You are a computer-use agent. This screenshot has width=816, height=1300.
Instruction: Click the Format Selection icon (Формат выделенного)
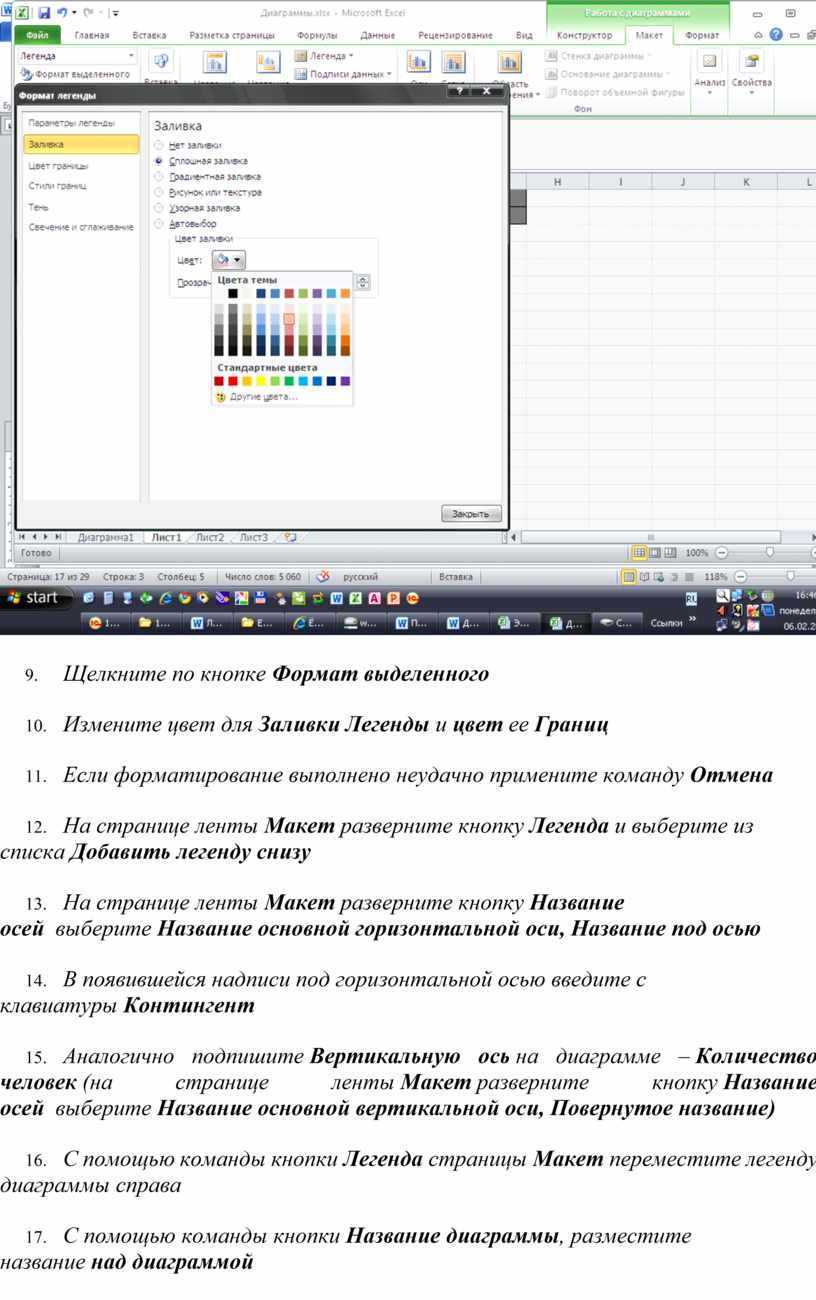point(27,74)
